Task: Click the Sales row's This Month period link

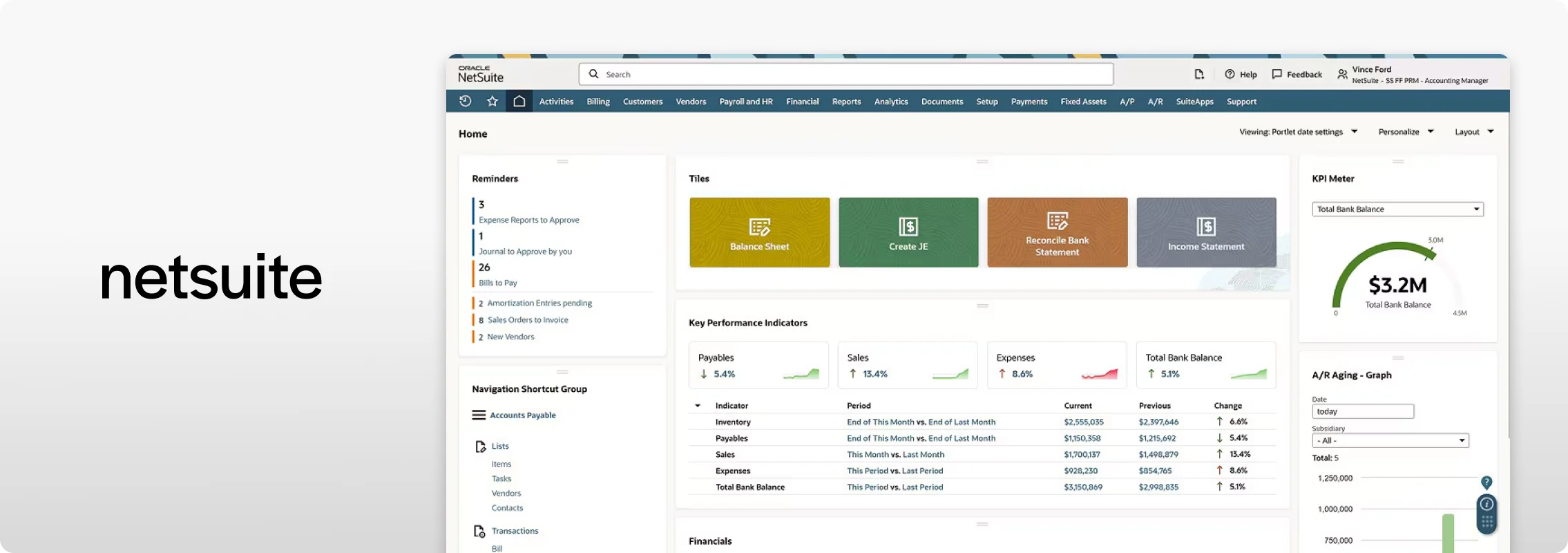Action: (868, 455)
